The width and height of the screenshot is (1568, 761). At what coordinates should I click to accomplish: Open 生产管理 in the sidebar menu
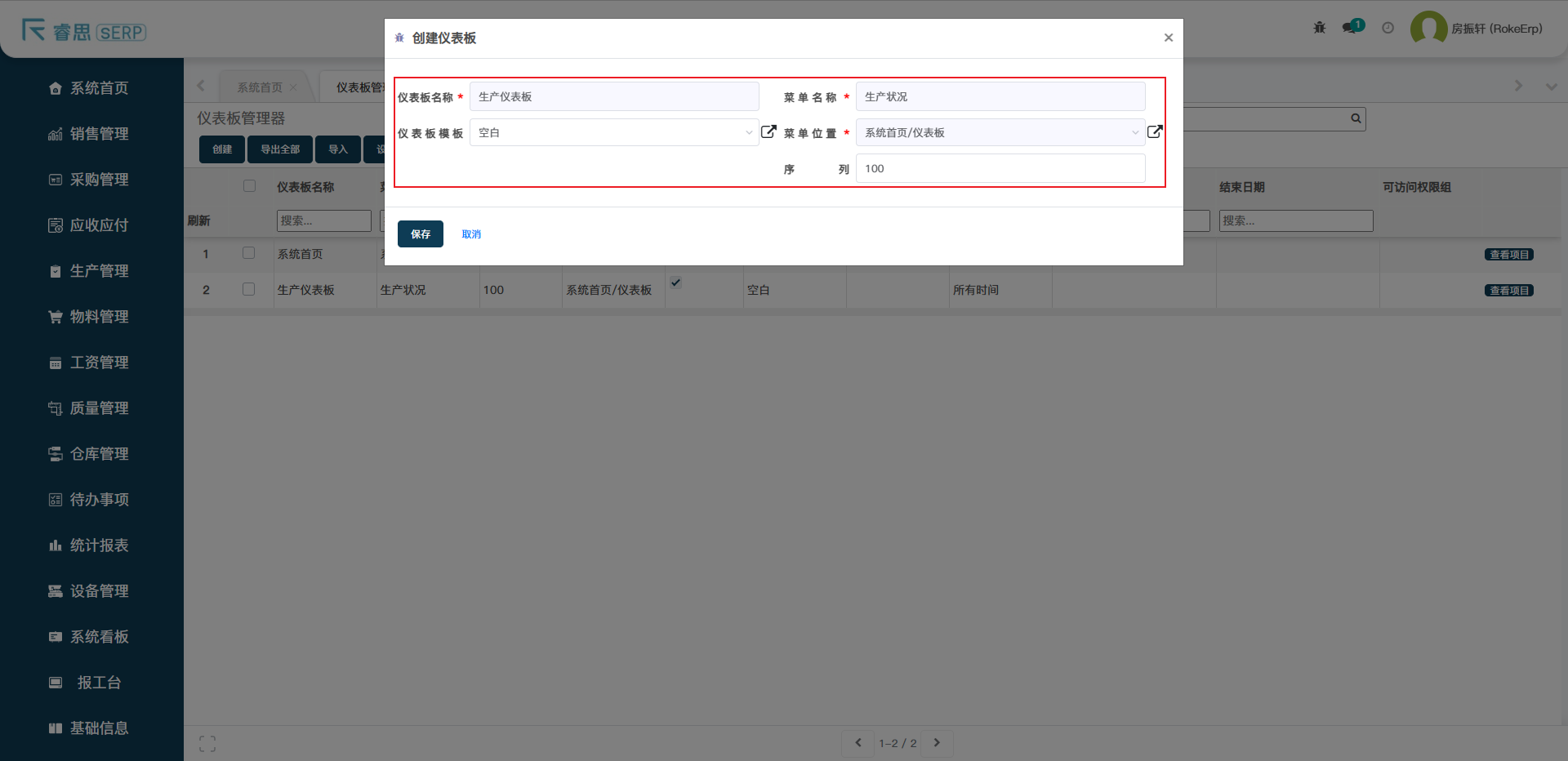point(99,271)
